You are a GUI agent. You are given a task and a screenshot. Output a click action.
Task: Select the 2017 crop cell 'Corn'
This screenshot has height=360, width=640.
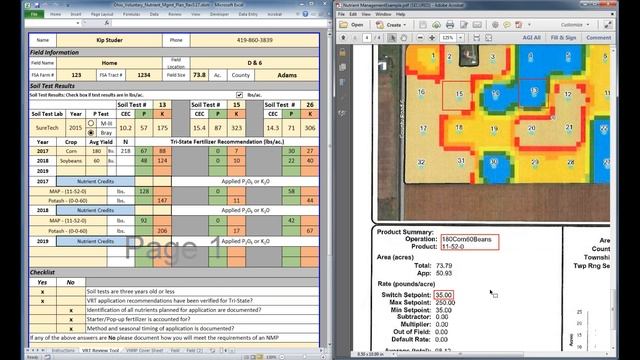71,151
